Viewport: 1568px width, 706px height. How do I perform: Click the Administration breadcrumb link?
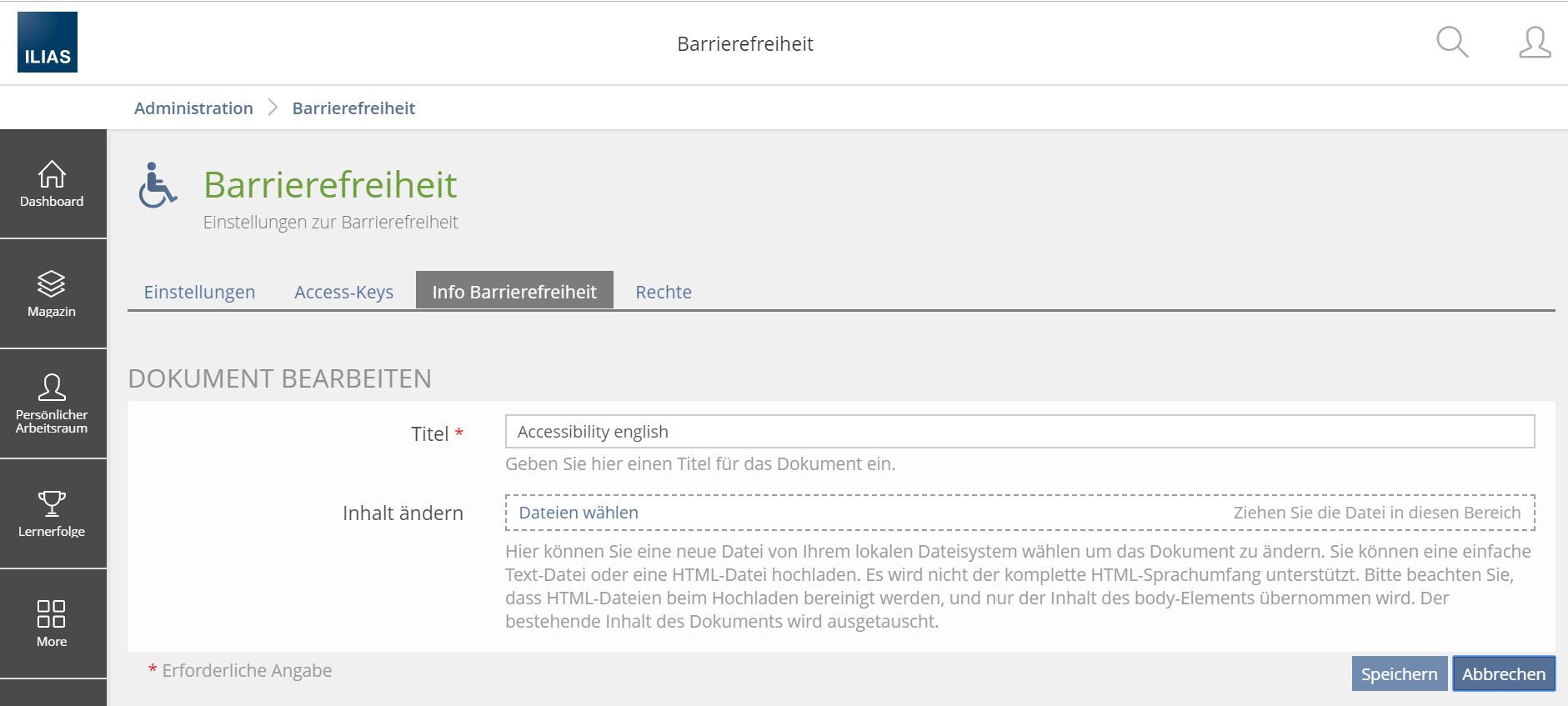(x=193, y=108)
